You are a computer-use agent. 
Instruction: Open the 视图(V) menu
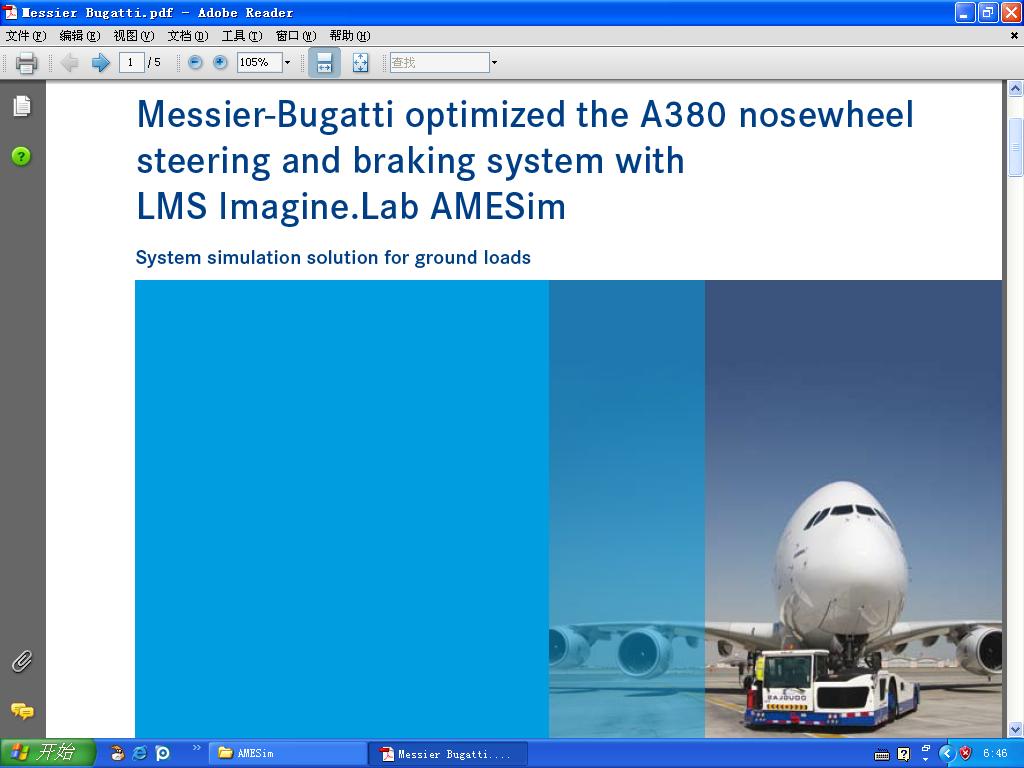tap(134, 36)
